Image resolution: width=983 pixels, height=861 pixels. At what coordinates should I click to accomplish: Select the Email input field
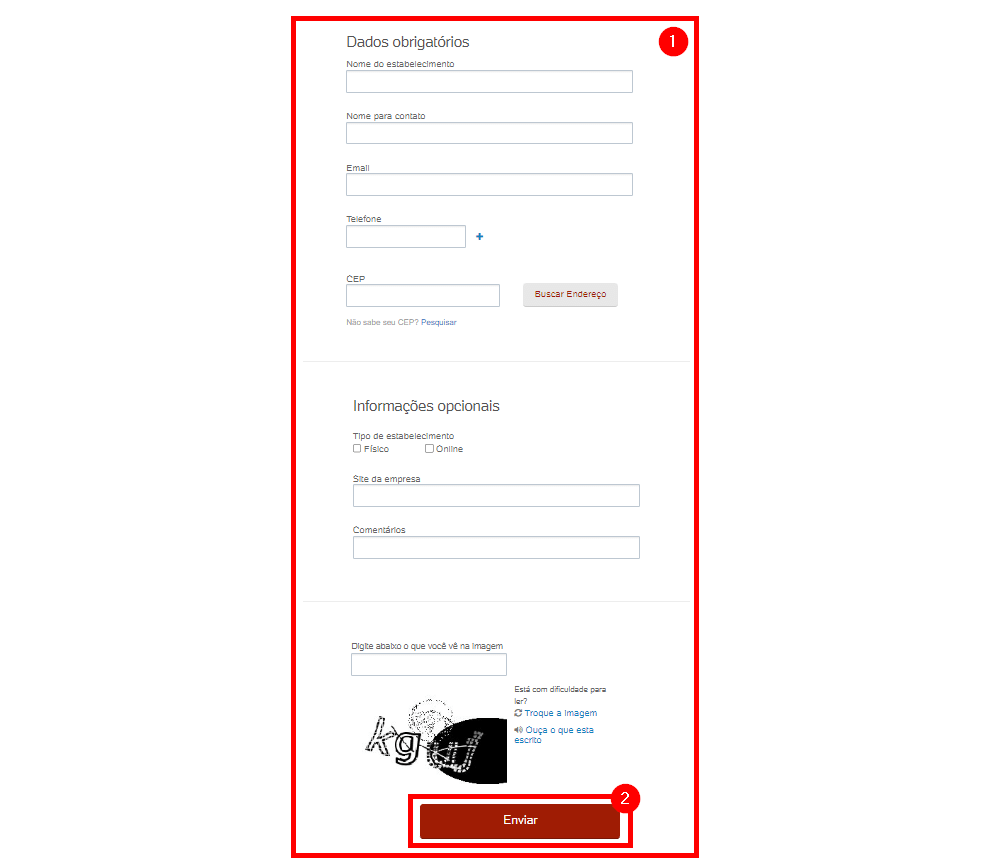point(490,184)
